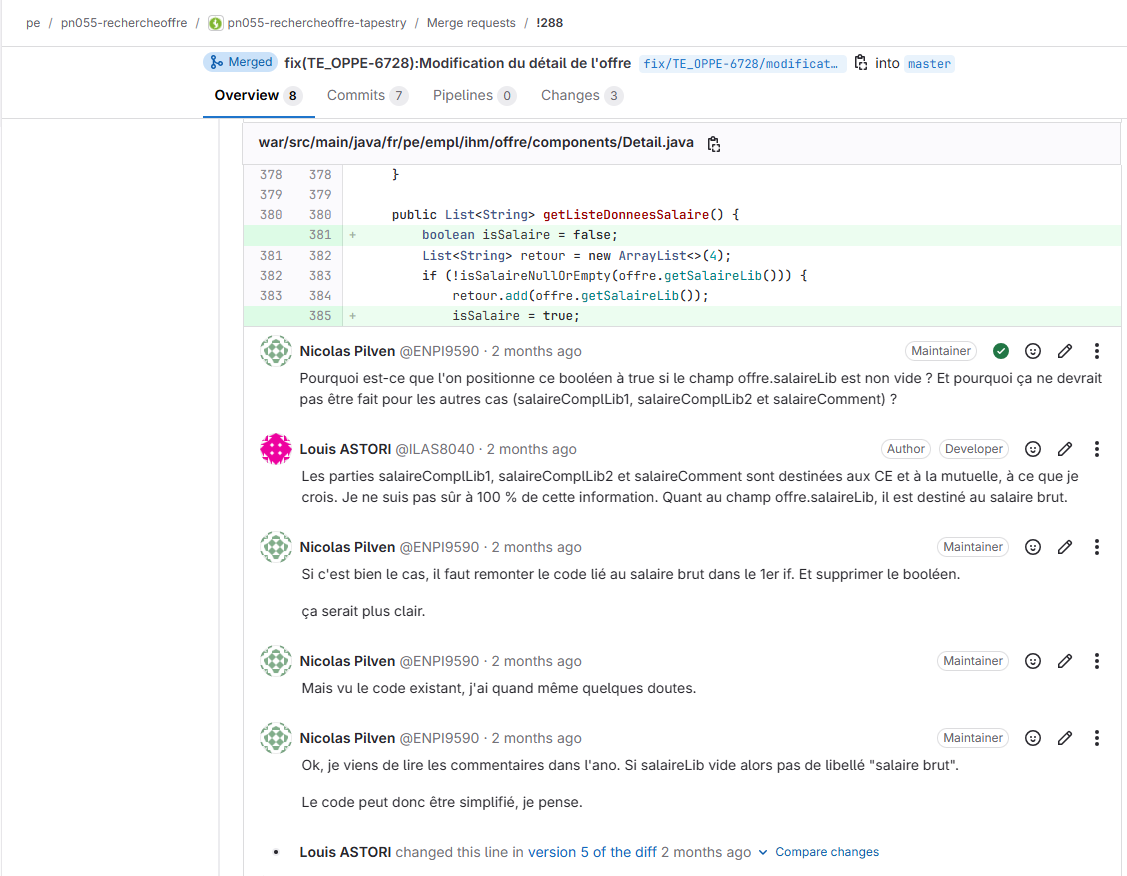Click Nicolas Pilven's avatar
The height and width of the screenshot is (876, 1127).
point(275,350)
